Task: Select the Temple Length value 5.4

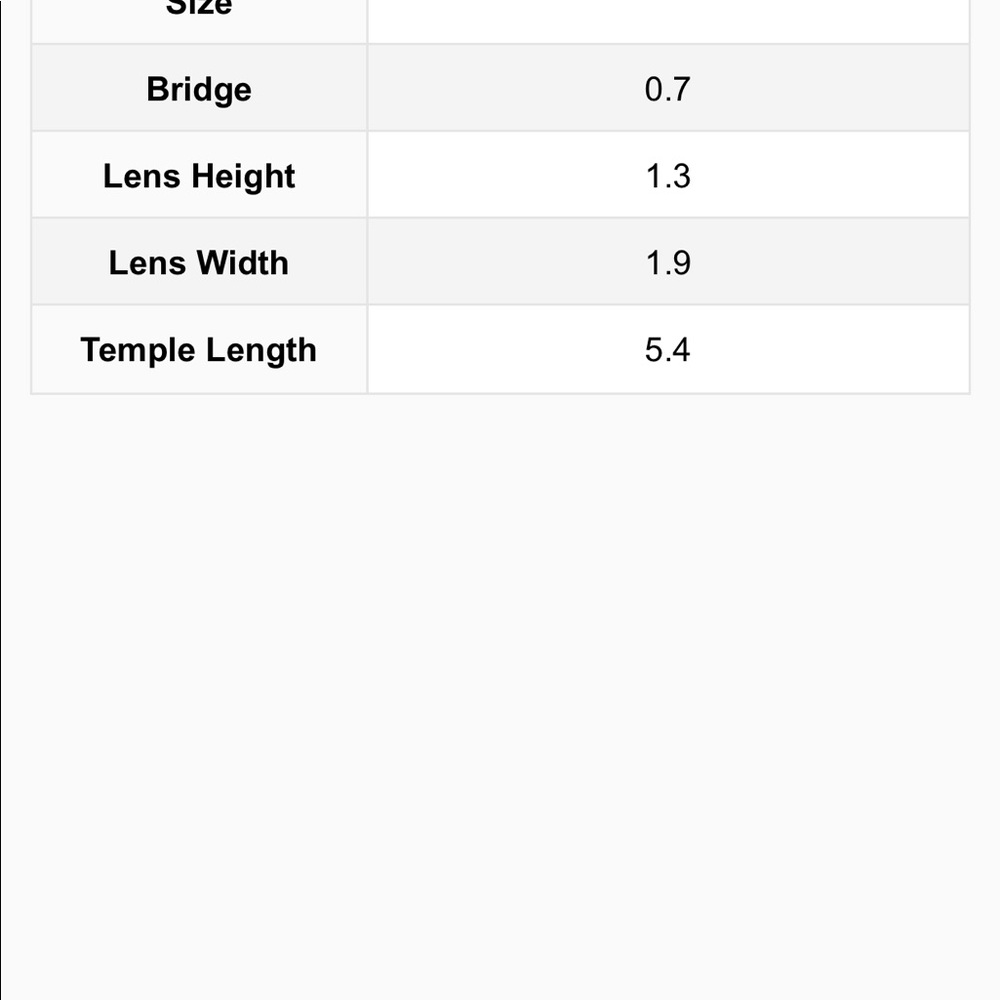Action: point(667,349)
